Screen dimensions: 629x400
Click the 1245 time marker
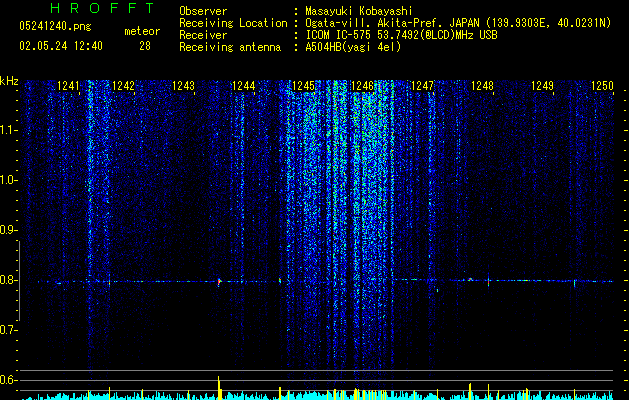coord(303,86)
